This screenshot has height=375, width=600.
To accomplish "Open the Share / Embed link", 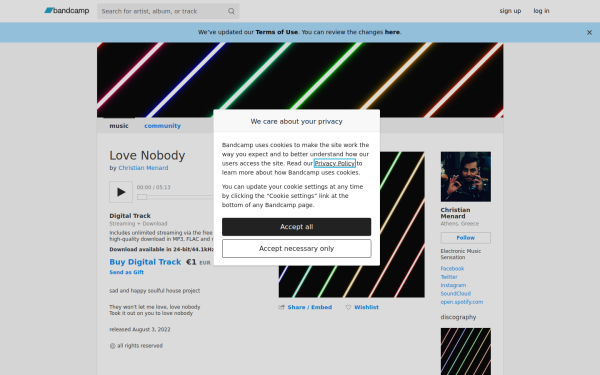I will tap(310, 307).
